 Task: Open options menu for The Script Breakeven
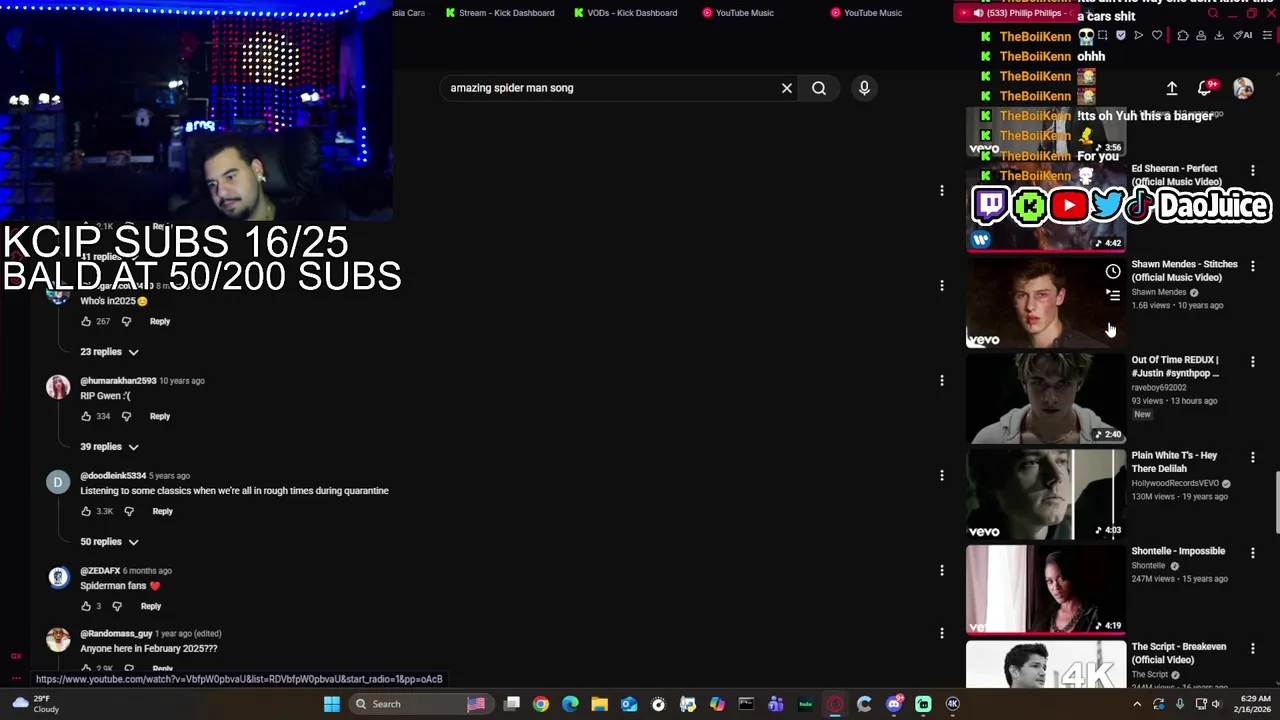tap(1253, 648)
